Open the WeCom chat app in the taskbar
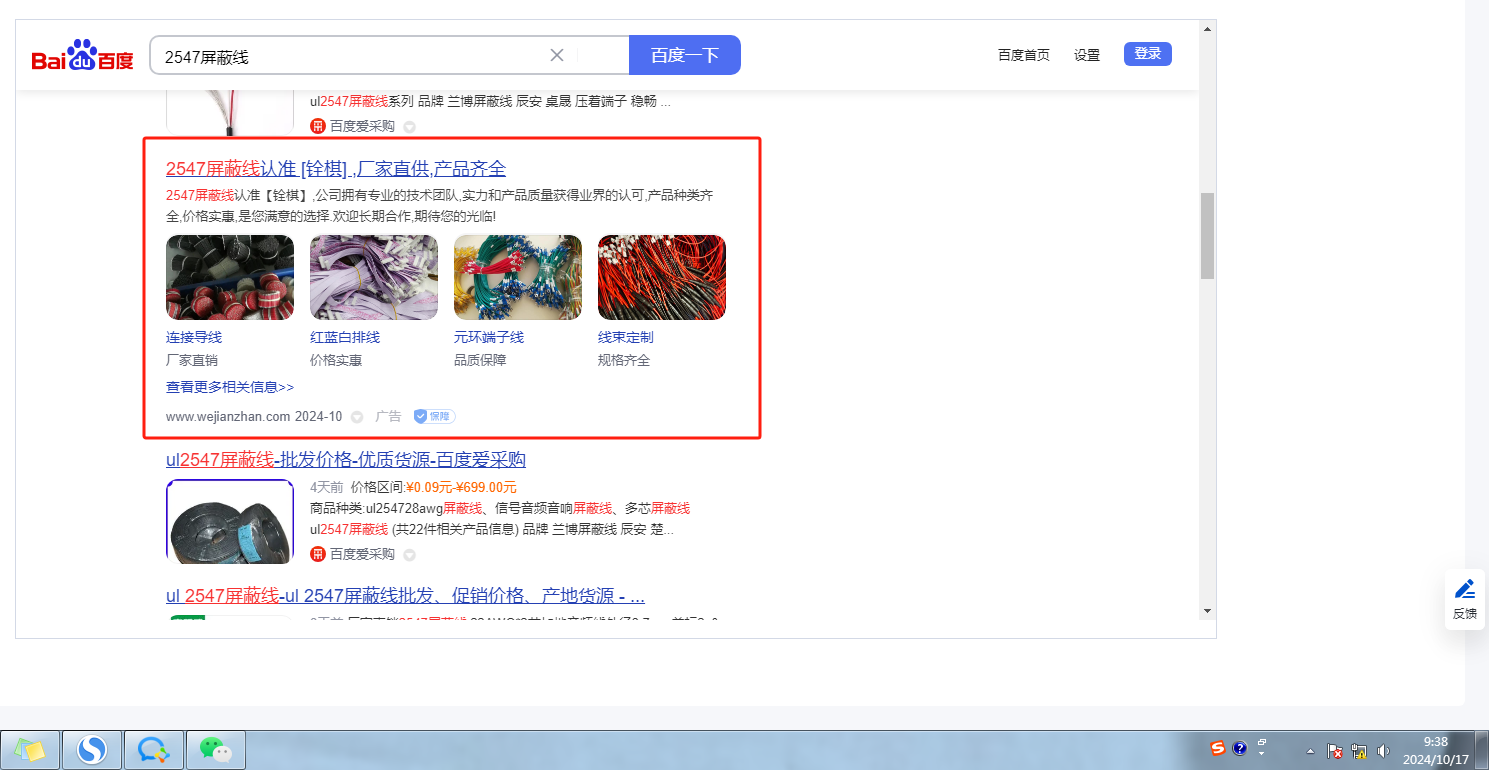 point(154,750)
